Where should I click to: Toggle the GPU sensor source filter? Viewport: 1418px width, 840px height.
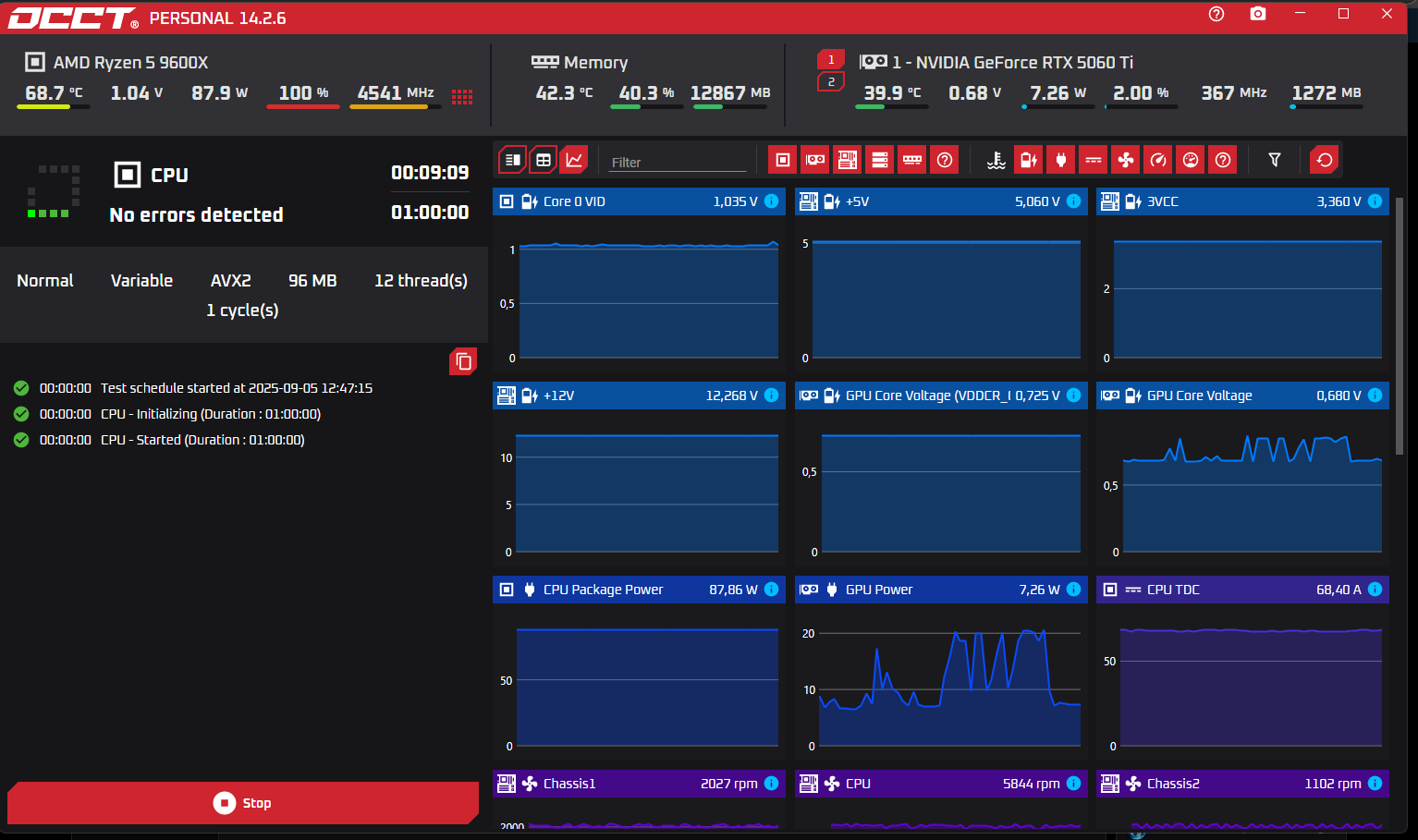pos(815,160)
